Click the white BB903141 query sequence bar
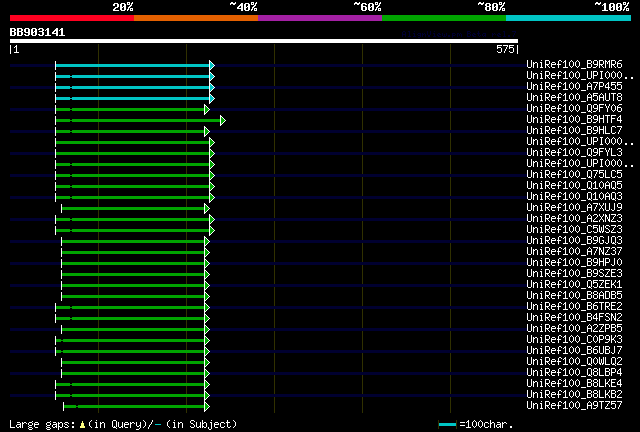640x432 pixels. point(264,41)
